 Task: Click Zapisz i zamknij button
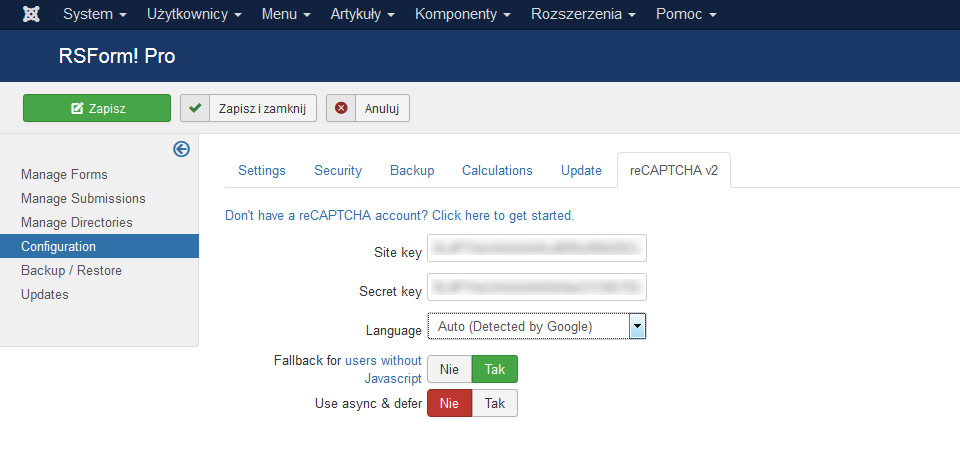248,108
